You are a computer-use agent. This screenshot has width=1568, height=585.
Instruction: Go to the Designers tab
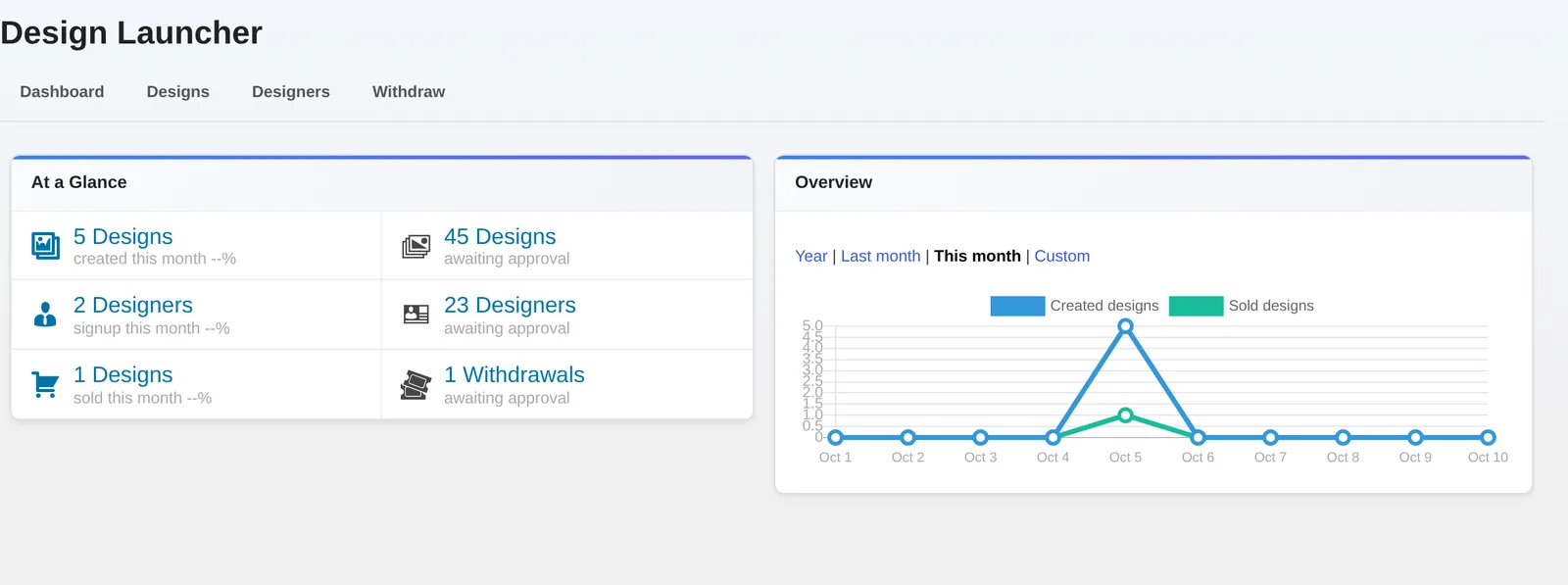click(x=291, y=92)
